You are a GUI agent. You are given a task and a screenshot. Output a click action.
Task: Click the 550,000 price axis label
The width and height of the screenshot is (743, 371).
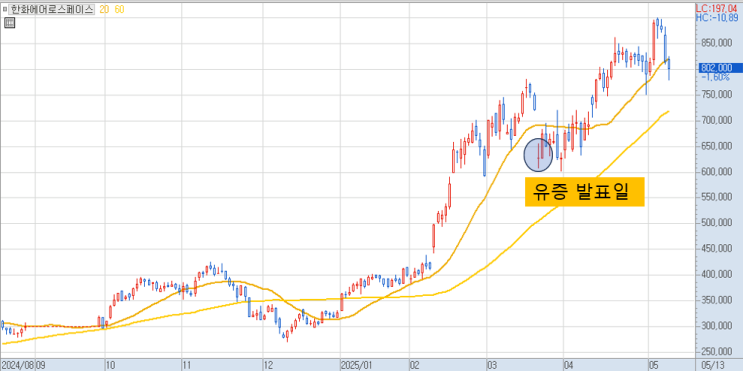coord(716,197)
